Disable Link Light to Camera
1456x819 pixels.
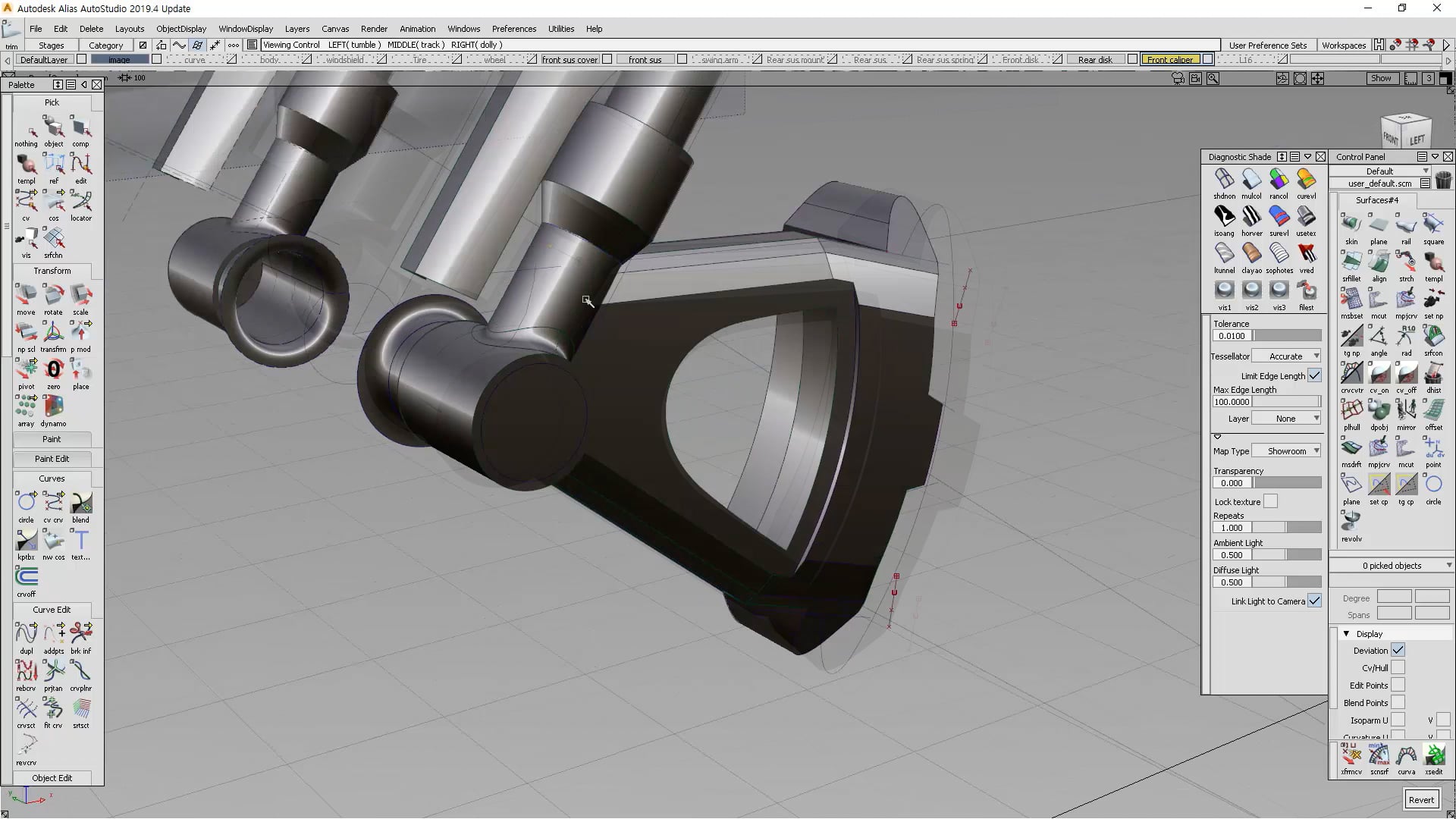[x=1314, y=601]
